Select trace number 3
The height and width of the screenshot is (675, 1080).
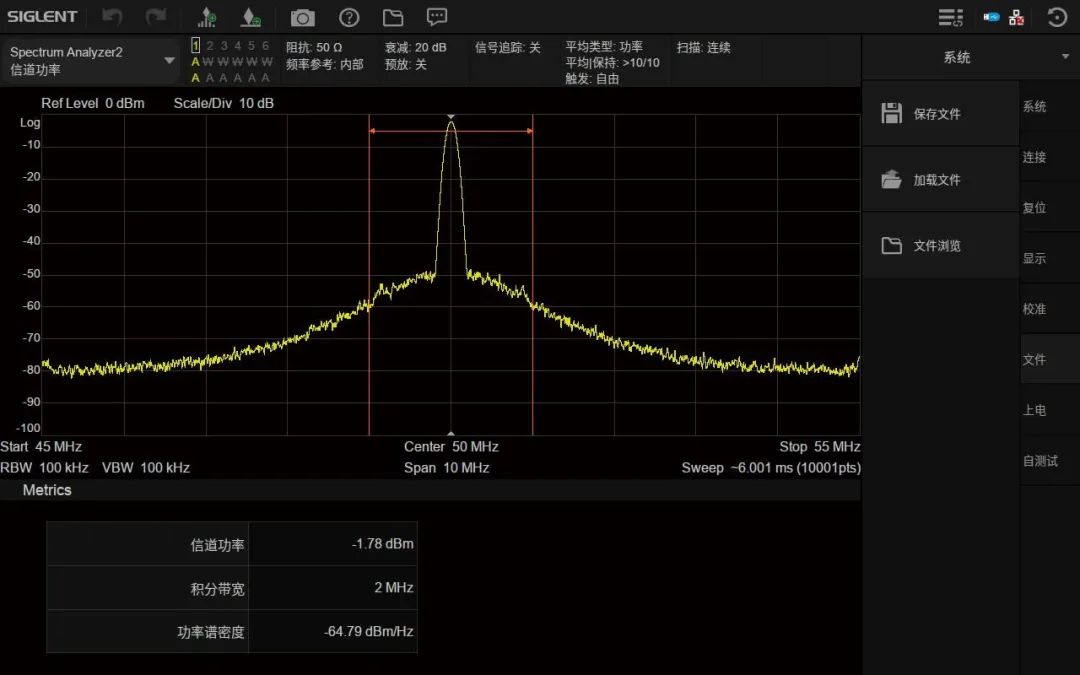point(224,45)
